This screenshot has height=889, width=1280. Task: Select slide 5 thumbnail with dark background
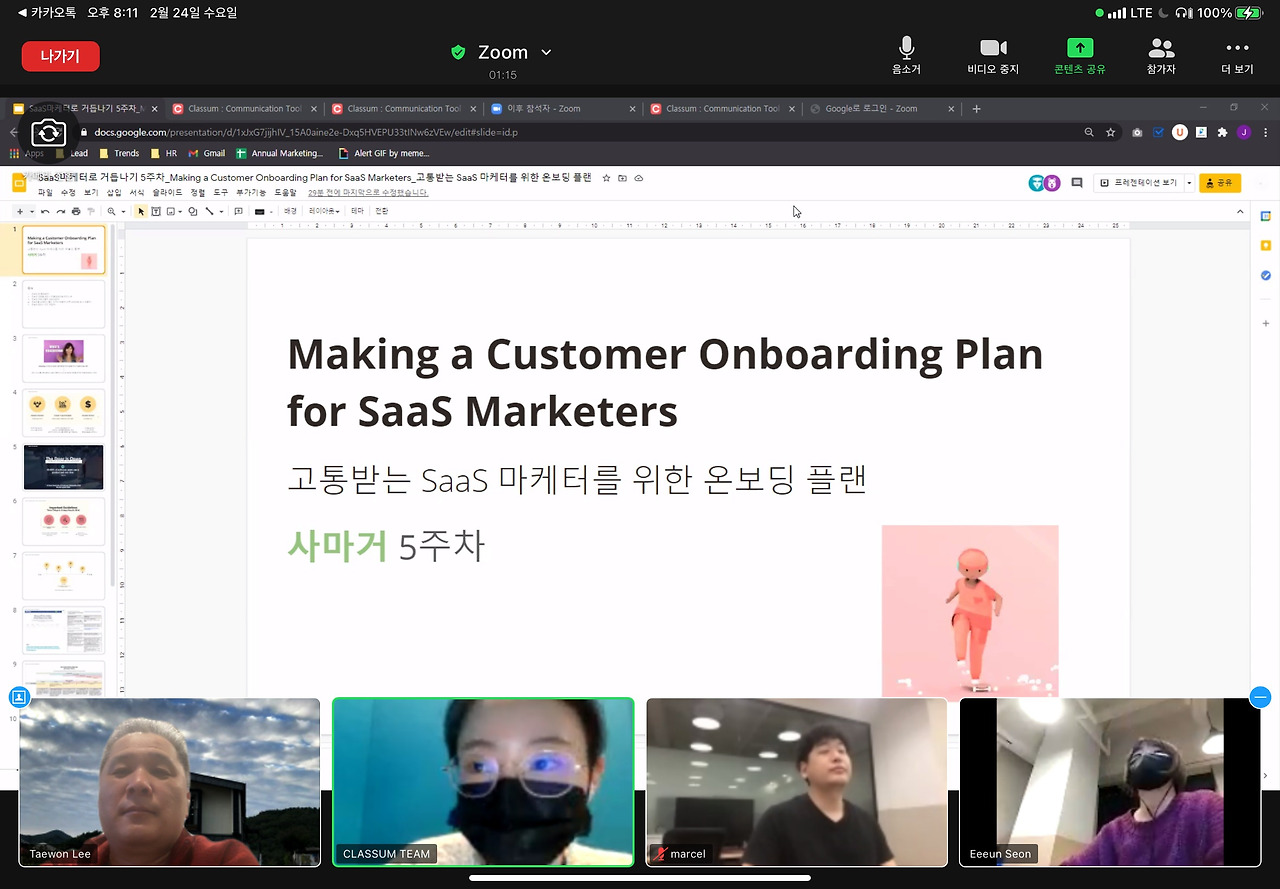coord(63,467)
